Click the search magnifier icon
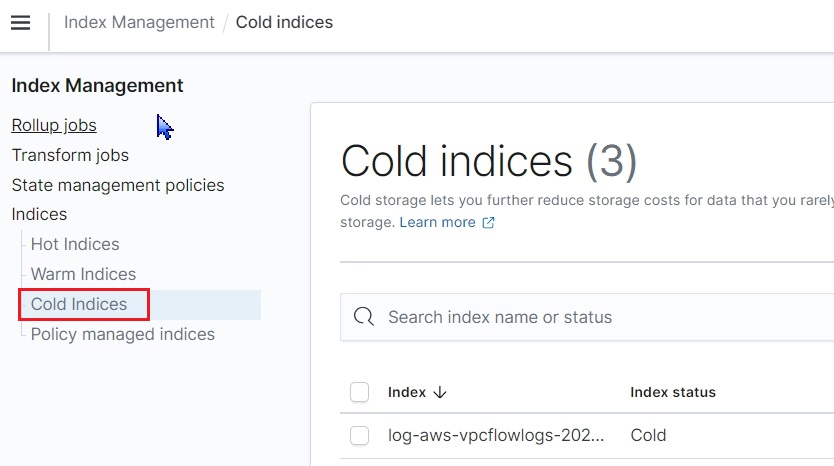This screenshot has width=834, height=466. (366, 317)
